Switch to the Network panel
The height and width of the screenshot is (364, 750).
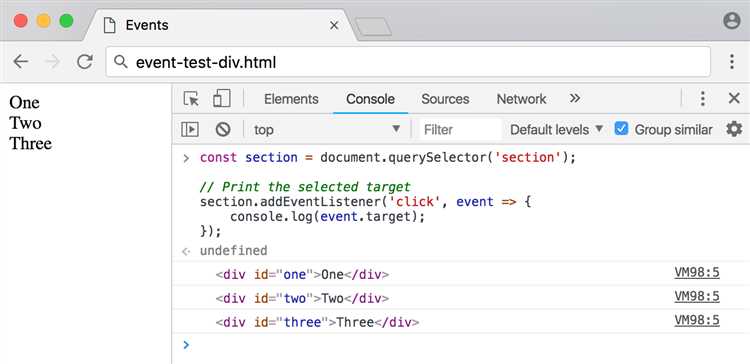[x=521, y=99]
